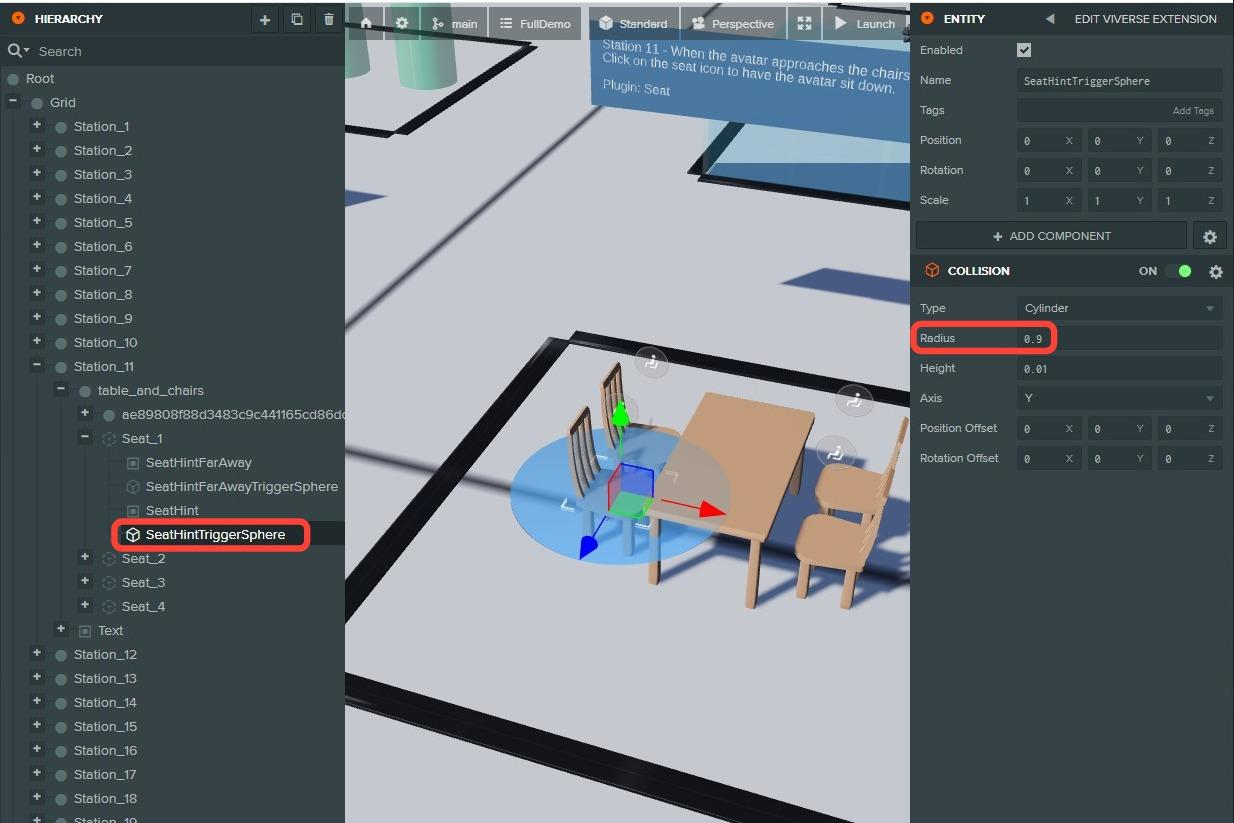Screen dimensions: 1234x823
Task: Click the collision Radius input field
Action: click(x=1119, y=338)
